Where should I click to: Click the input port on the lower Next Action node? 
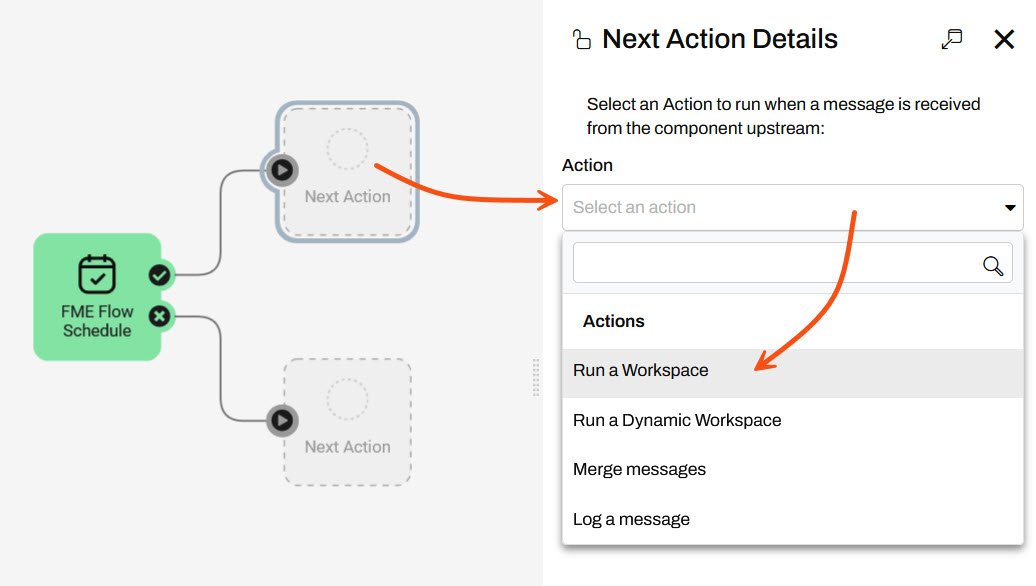[x=281, y=421]
